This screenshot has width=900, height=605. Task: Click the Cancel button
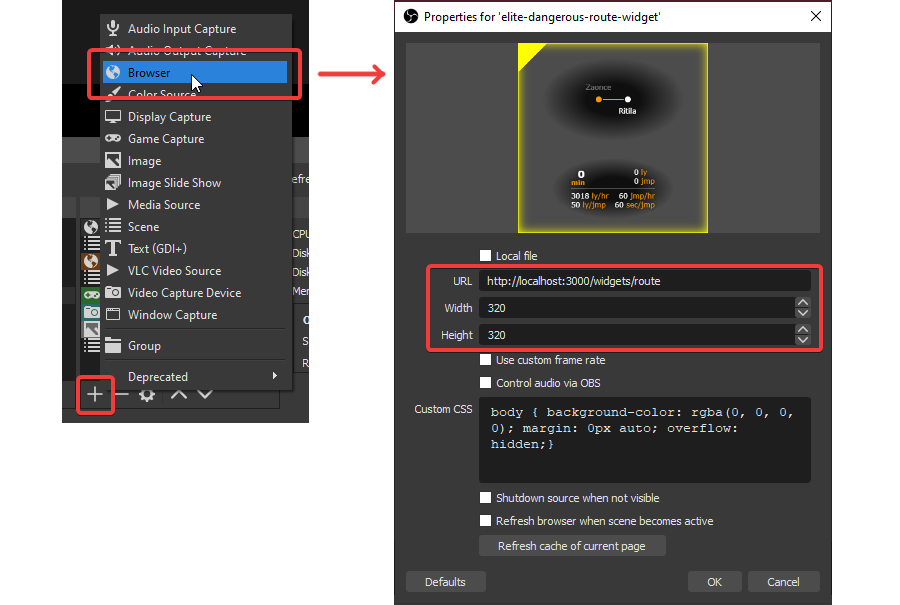click(x=783, y=581)
